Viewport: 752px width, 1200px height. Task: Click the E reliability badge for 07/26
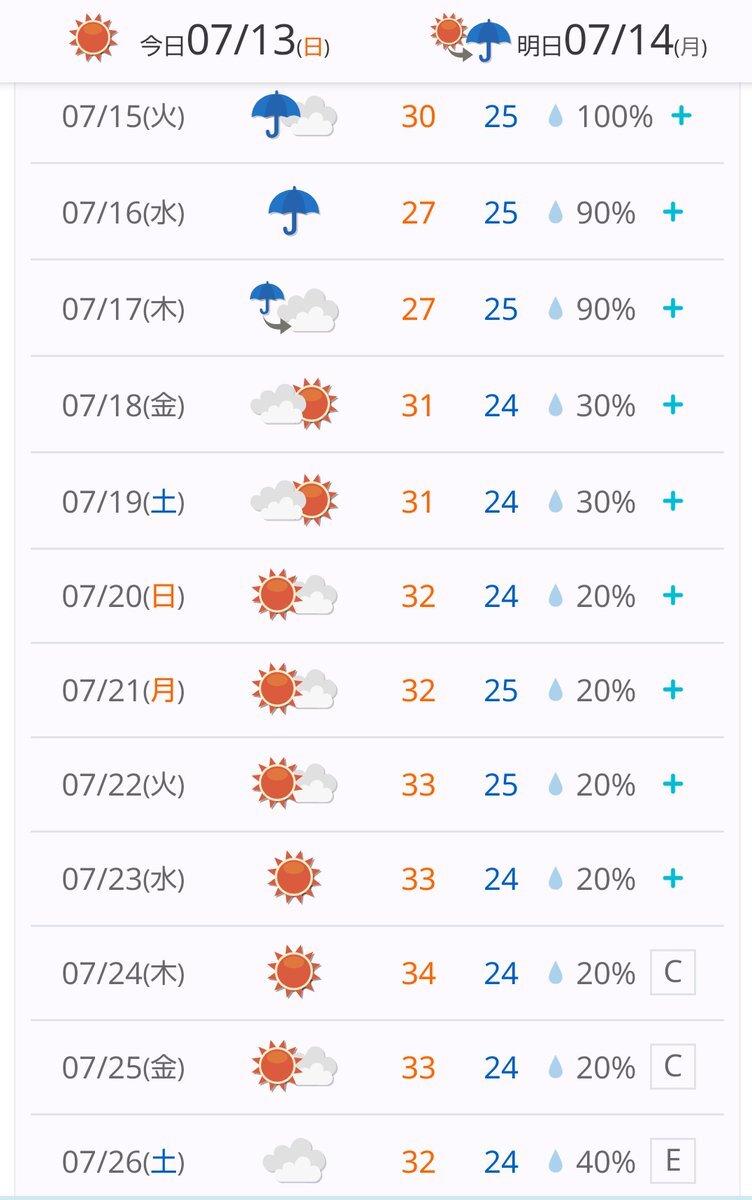point(673,1160)
